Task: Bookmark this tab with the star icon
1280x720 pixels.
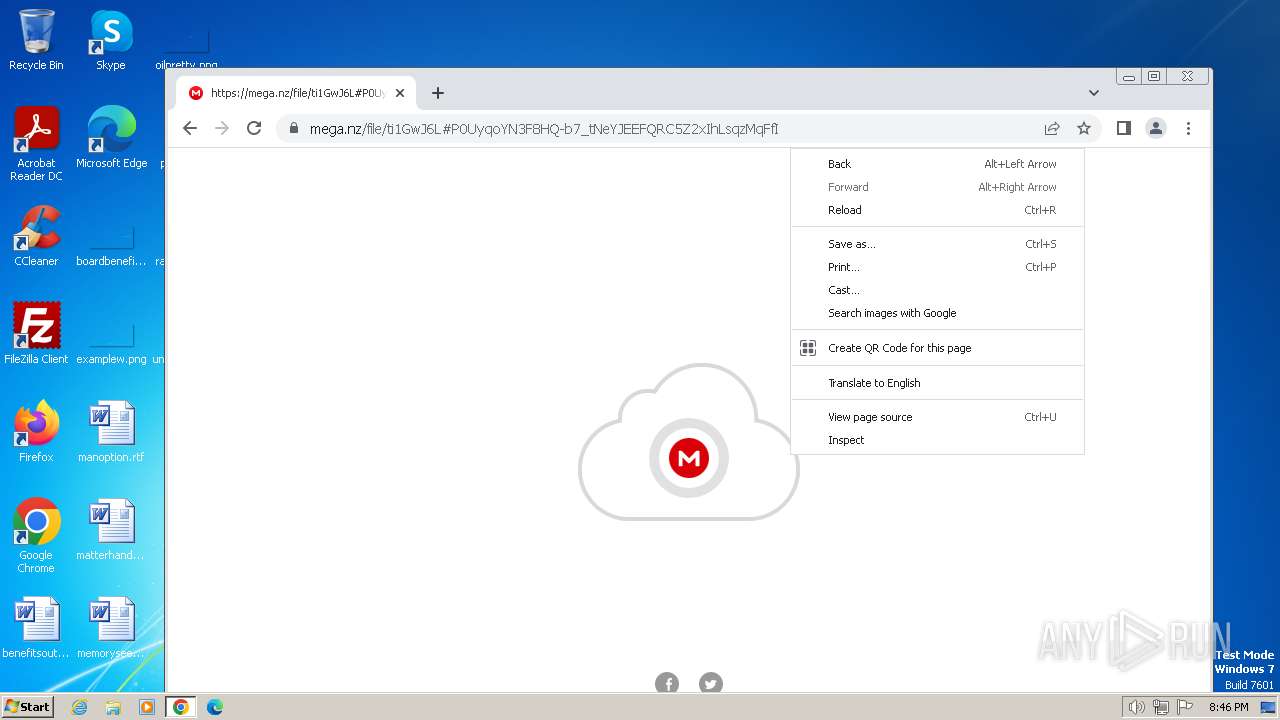Action: coord(1084,128)
